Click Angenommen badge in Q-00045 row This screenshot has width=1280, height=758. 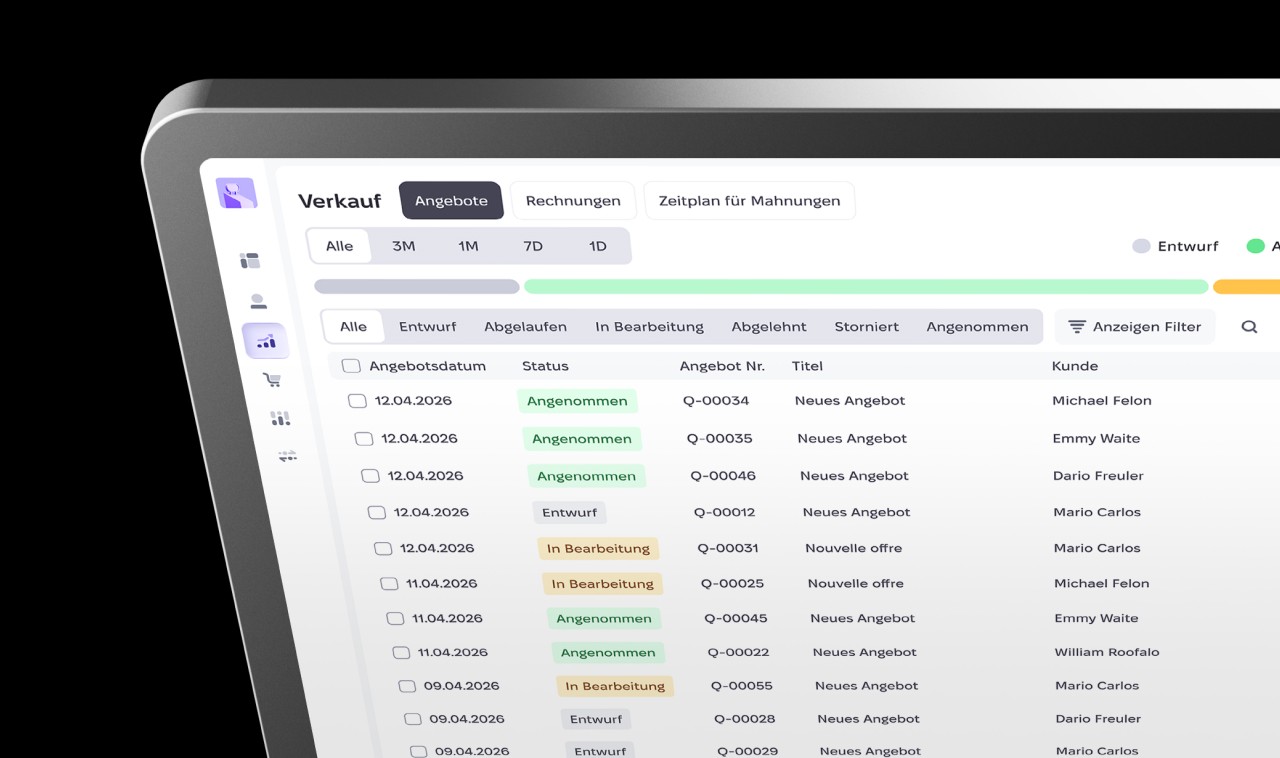click(604, 619)
